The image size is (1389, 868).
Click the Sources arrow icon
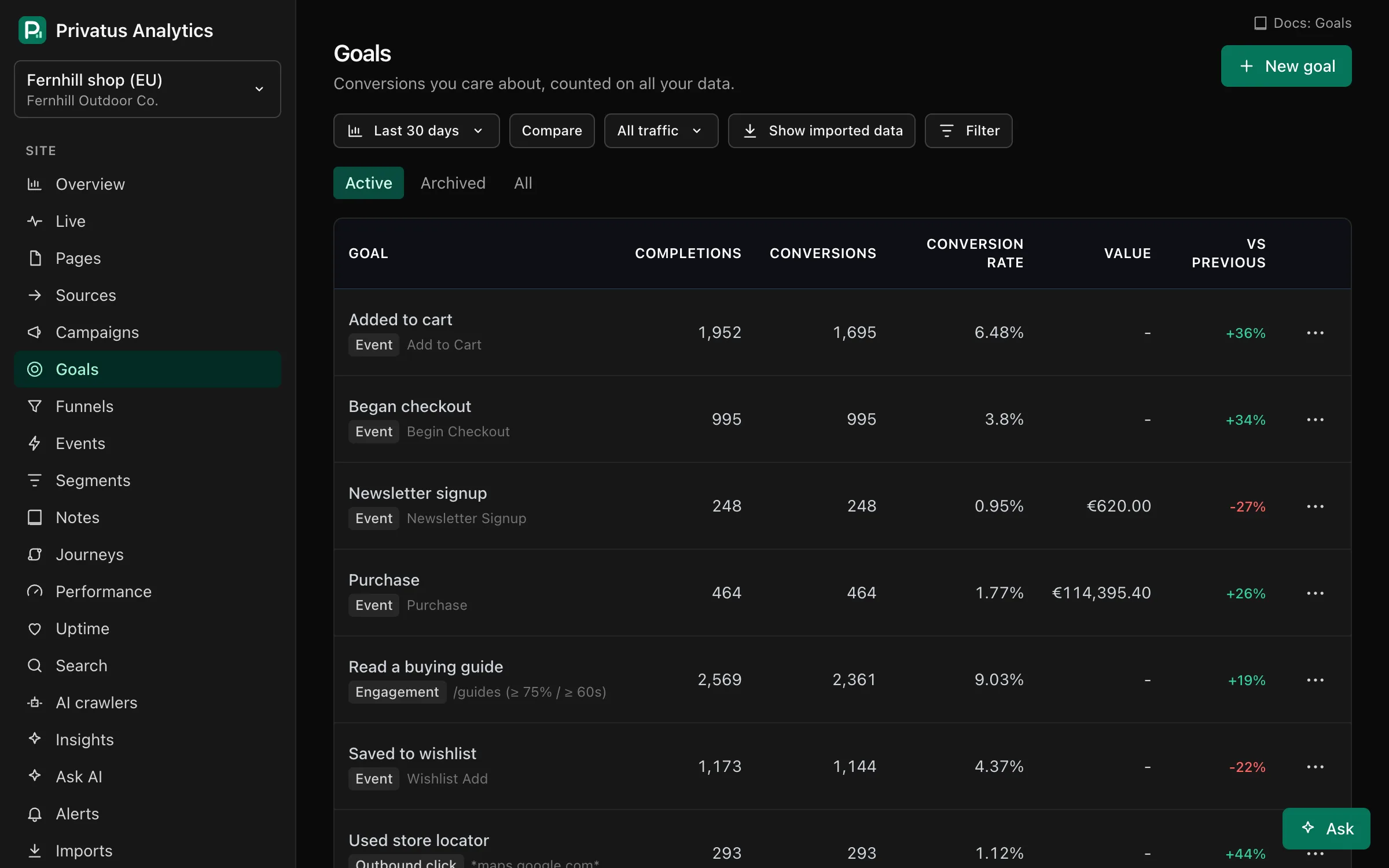[35, 295]
